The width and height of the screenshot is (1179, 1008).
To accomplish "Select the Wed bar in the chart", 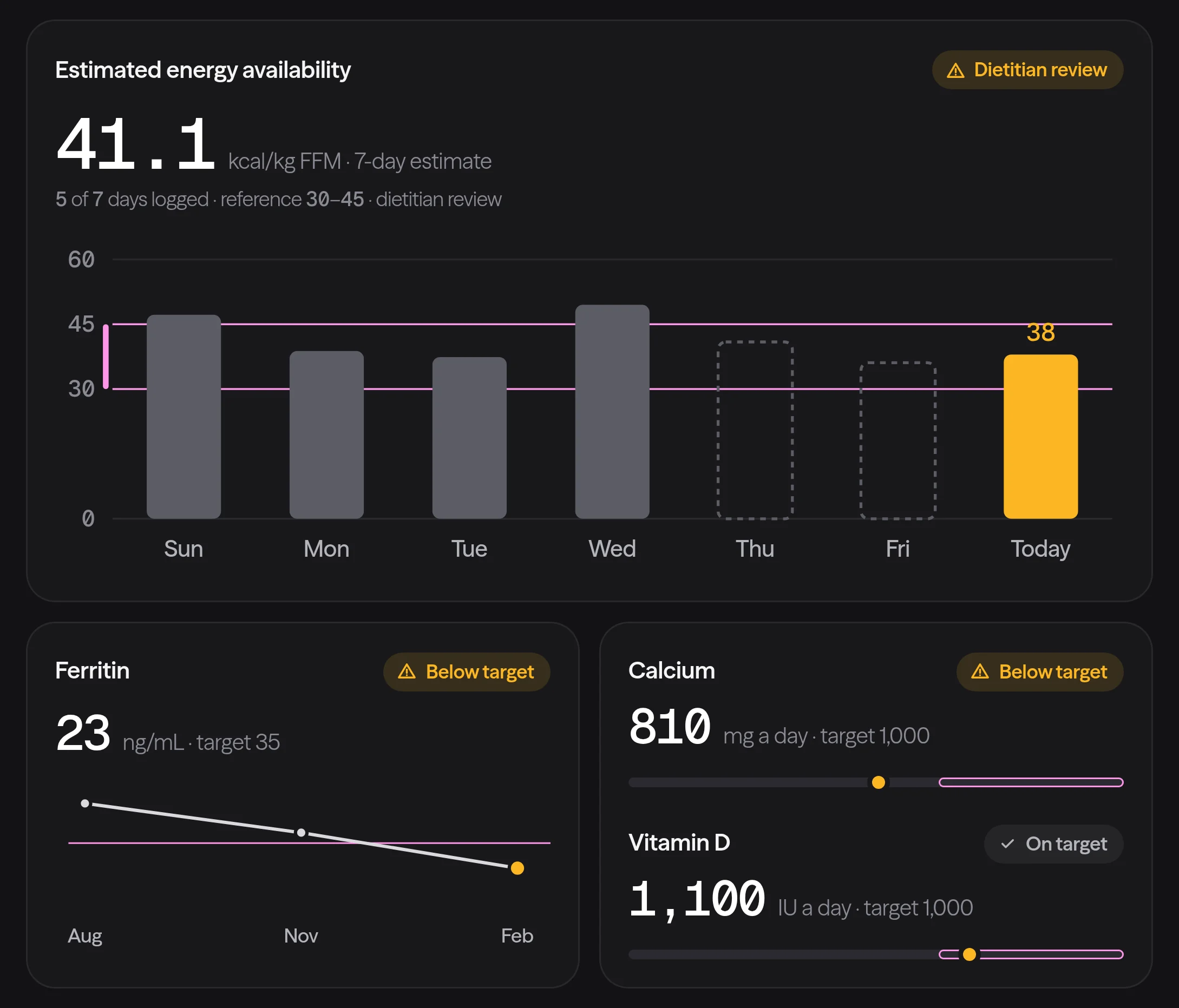I will [x=612, y=411].
